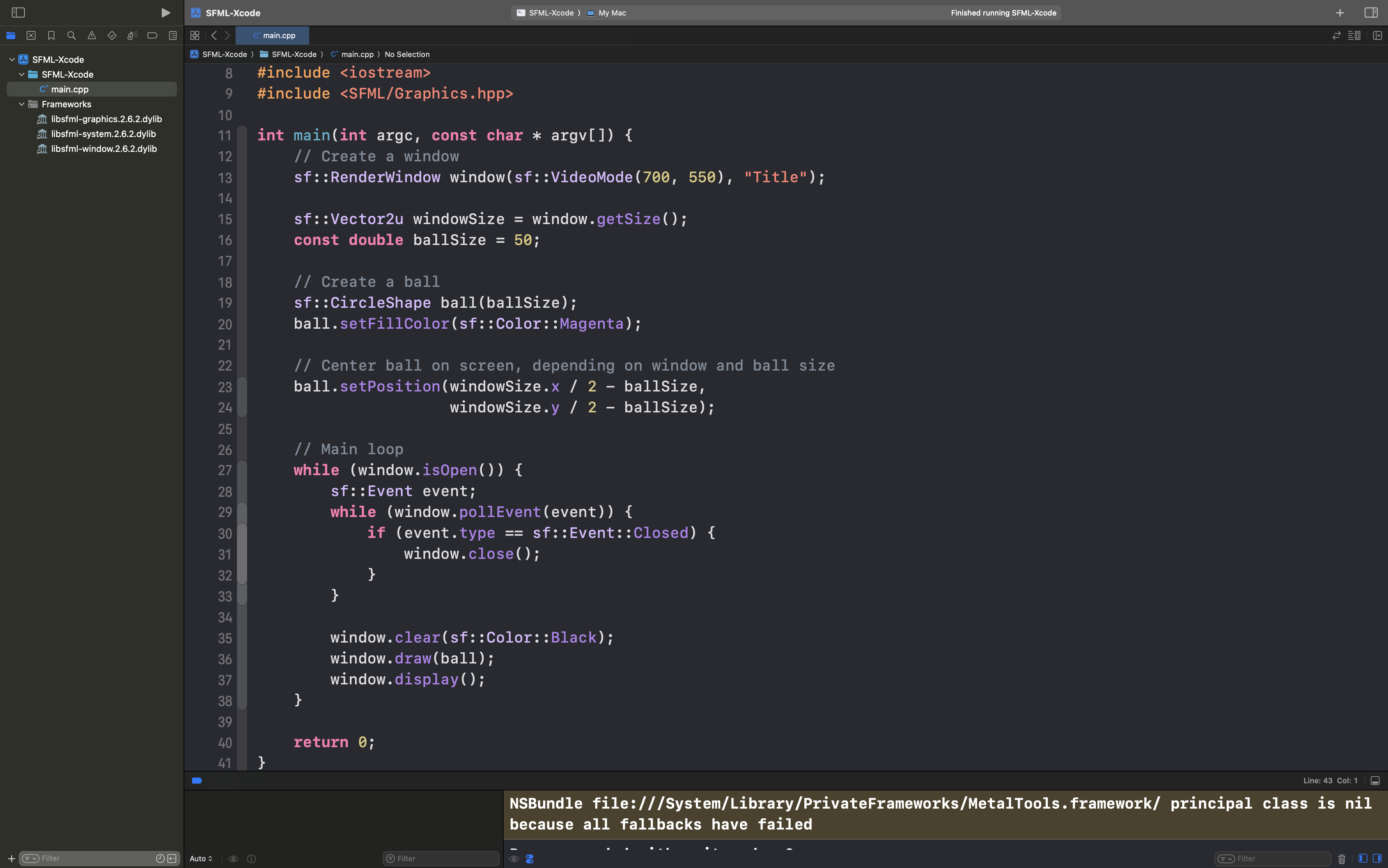Open SFML-Xcode project in breadcrumb bar
This screenshot has width=1388, height=868.
(x=219, y=55)
